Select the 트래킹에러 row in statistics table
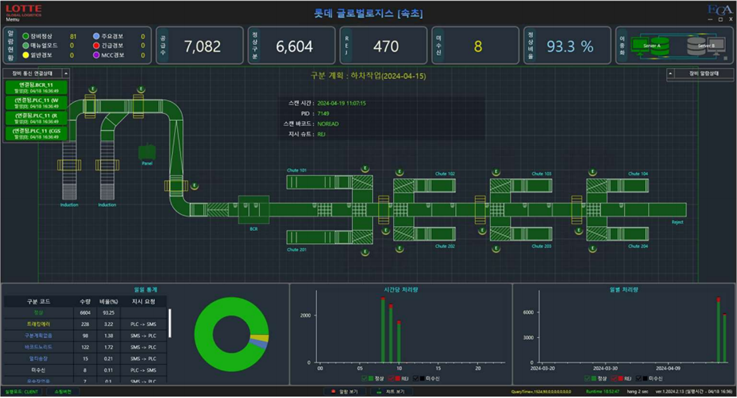Viewport: 737px width, 398px height. 86,324
